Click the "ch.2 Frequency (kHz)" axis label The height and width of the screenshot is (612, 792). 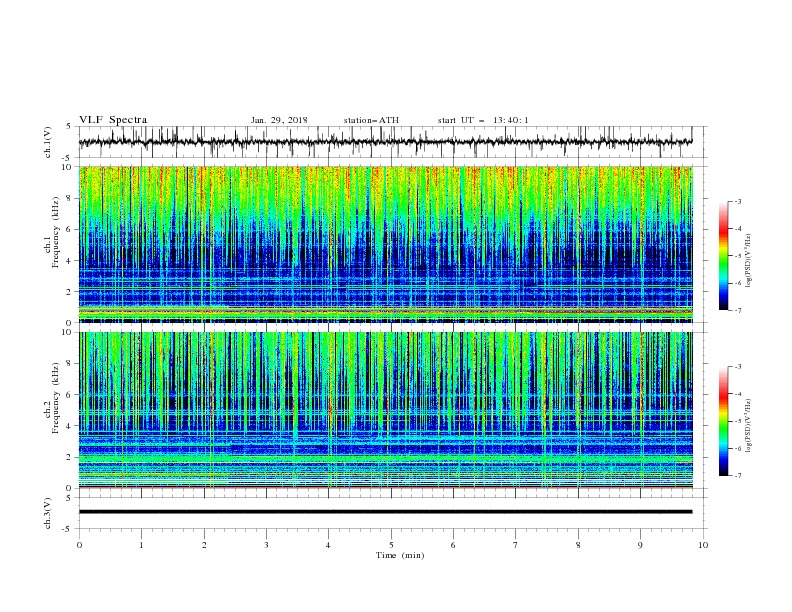click(52, 398)
